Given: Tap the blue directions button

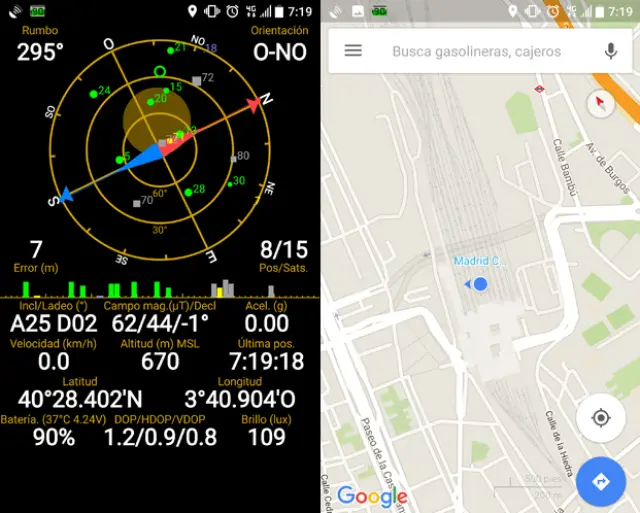Looking at the screenshot, I should coord(600,481).
